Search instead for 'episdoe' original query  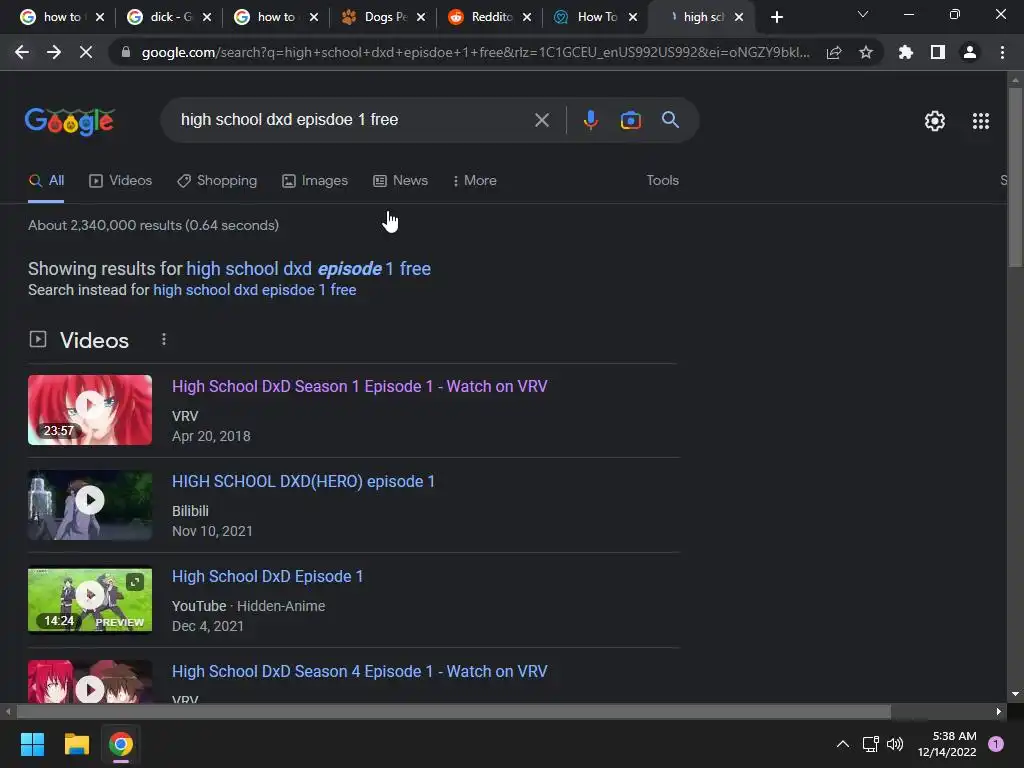pyautogui.click(x=255, y=290)
